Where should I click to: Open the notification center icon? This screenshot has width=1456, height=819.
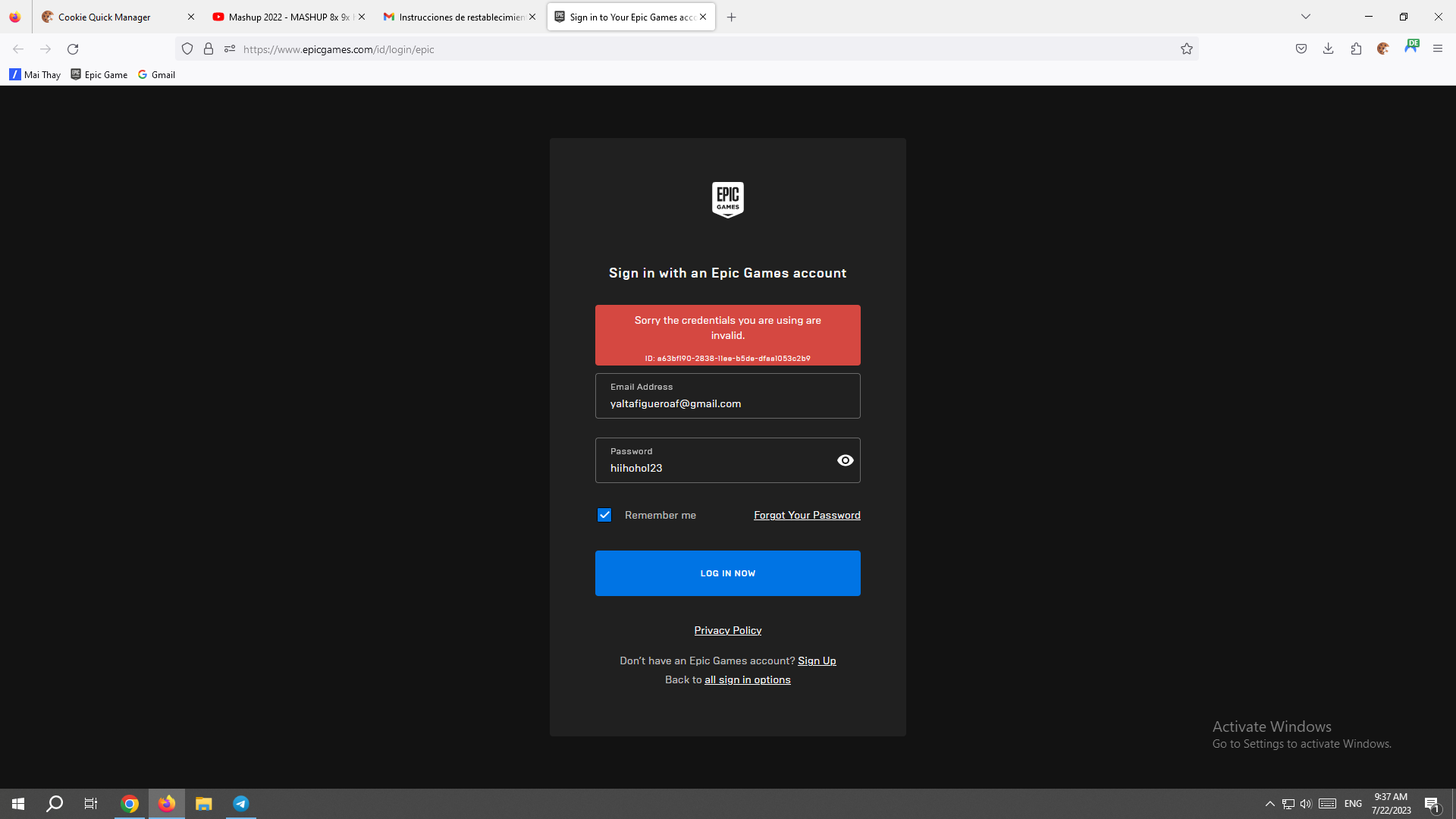tap(1432, 804)
